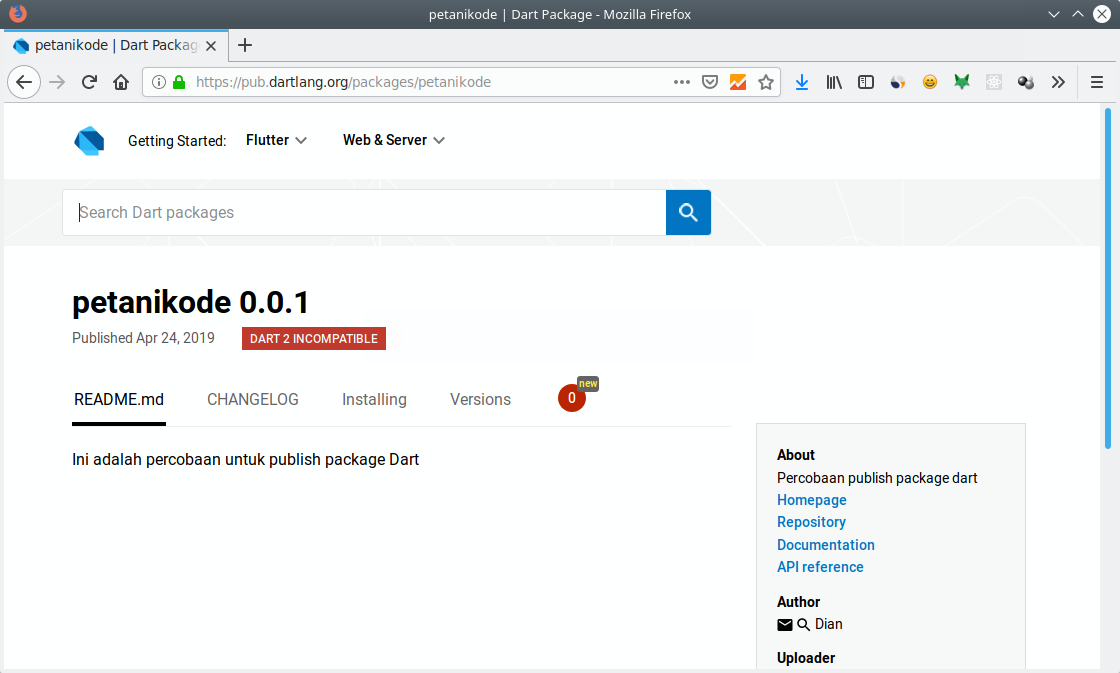Switch to the Installing tab

point(374,399)
